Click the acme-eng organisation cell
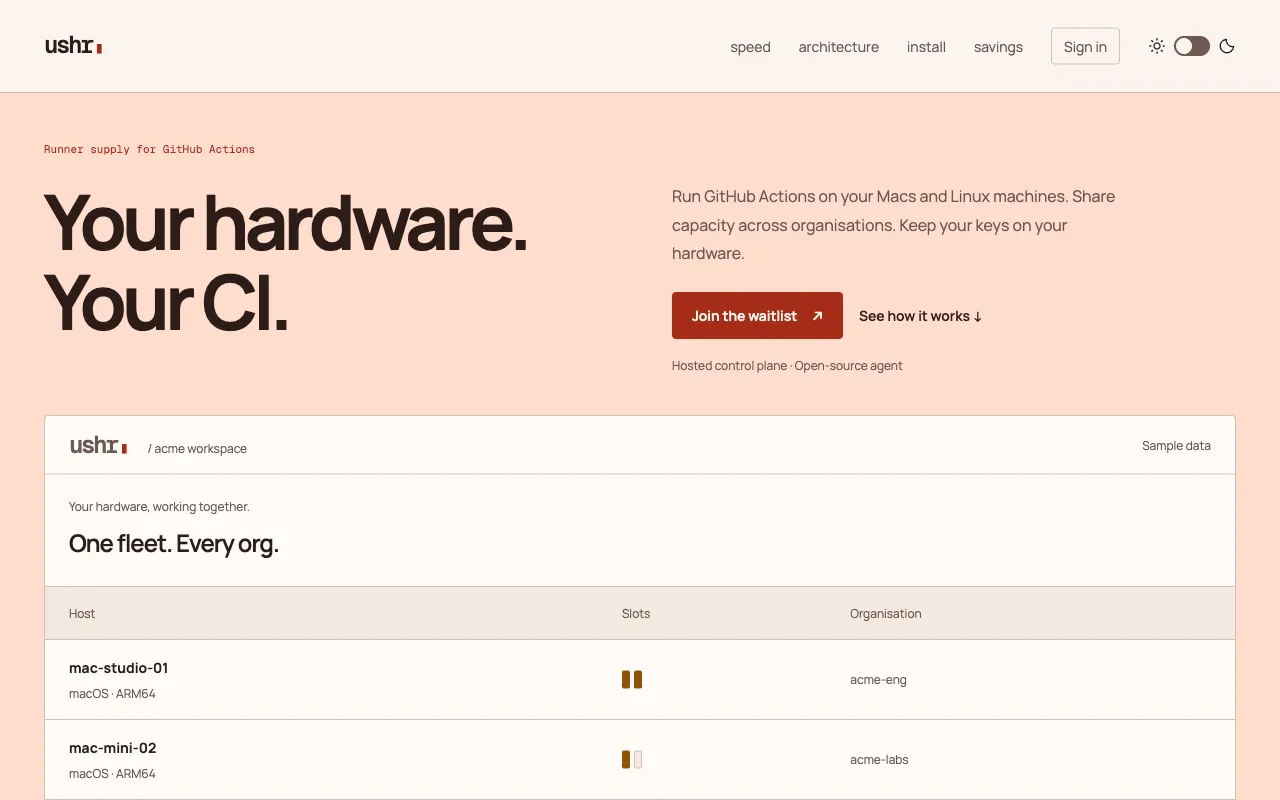Screen dimensions: 1280x800 coord(878,680)
